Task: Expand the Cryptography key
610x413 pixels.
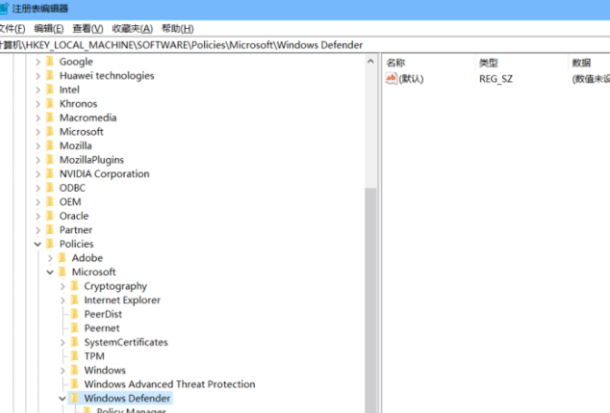Action: [x=62, y=286]
